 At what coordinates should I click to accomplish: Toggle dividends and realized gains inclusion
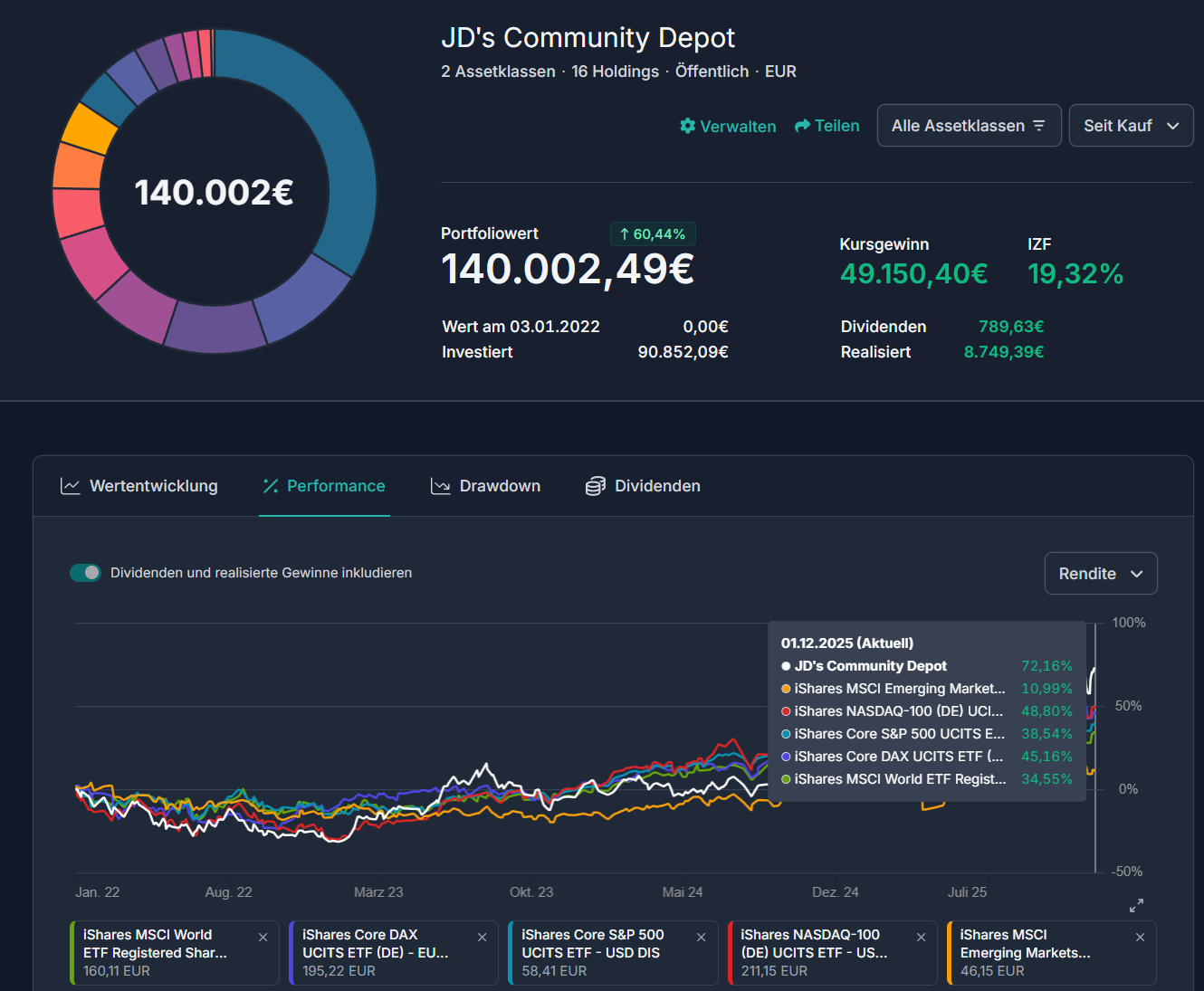tap(86, 573)
